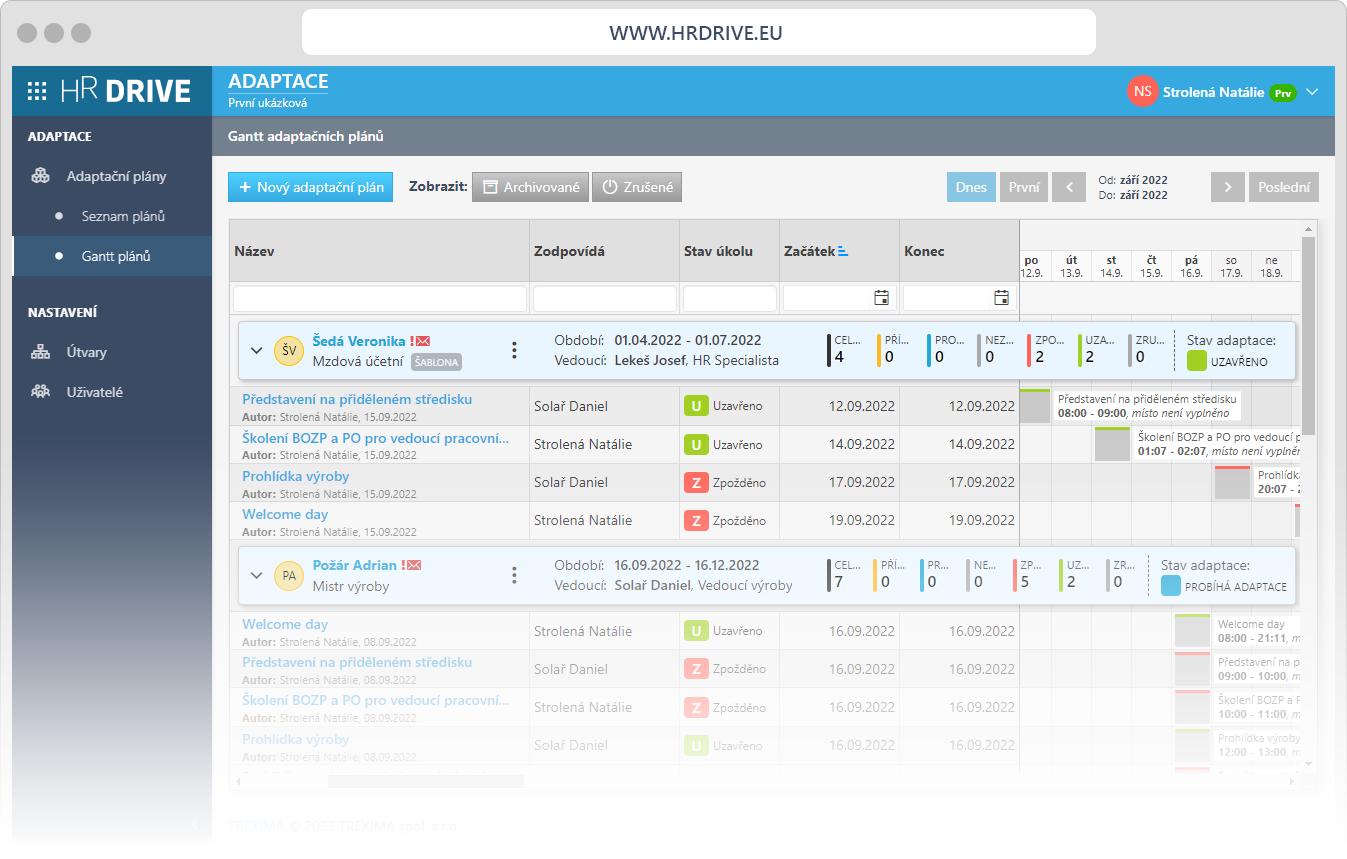Open calendar picker in Začátek filter

coord(881,298)
